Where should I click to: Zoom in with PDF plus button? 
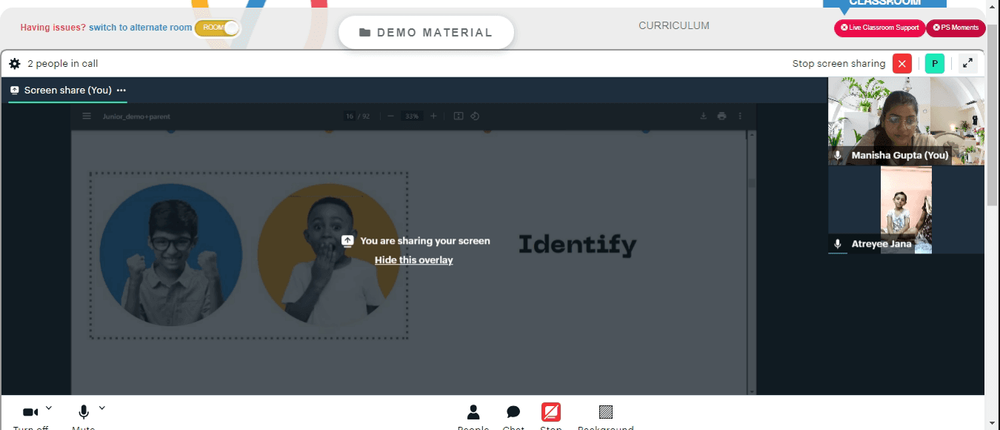(x=434, y=116)
